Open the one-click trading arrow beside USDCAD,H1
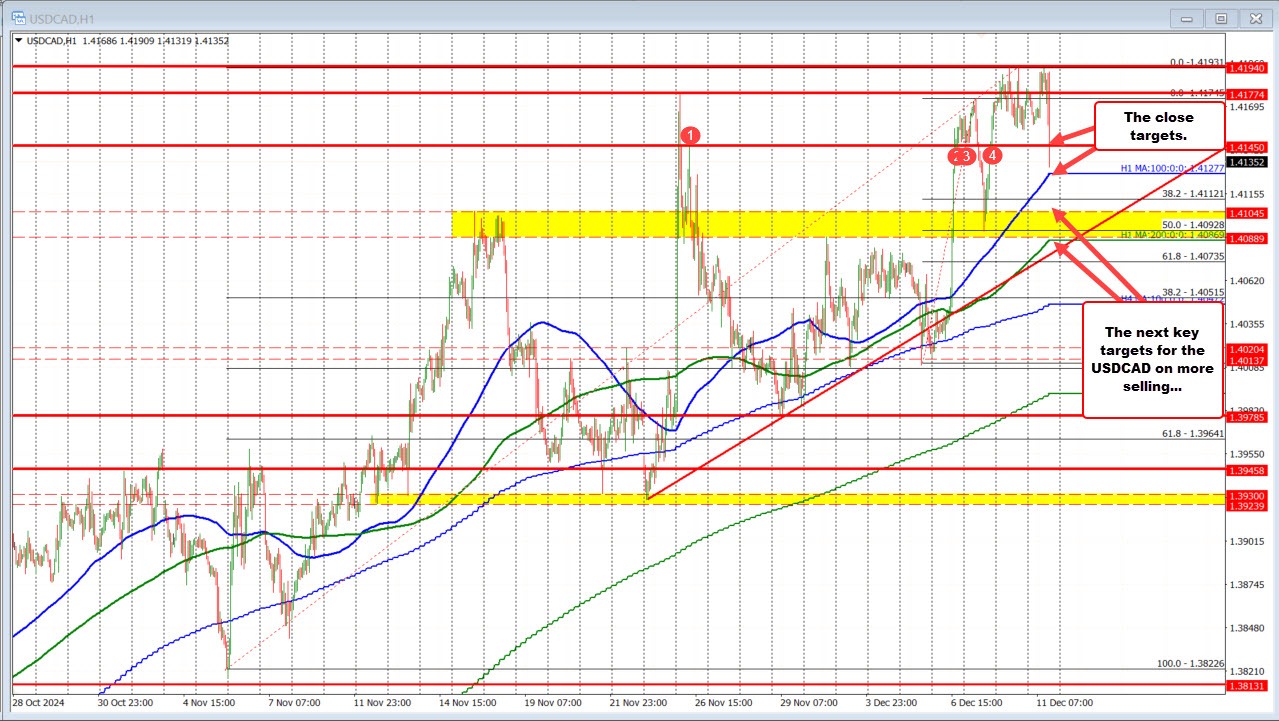 point(19,41)
